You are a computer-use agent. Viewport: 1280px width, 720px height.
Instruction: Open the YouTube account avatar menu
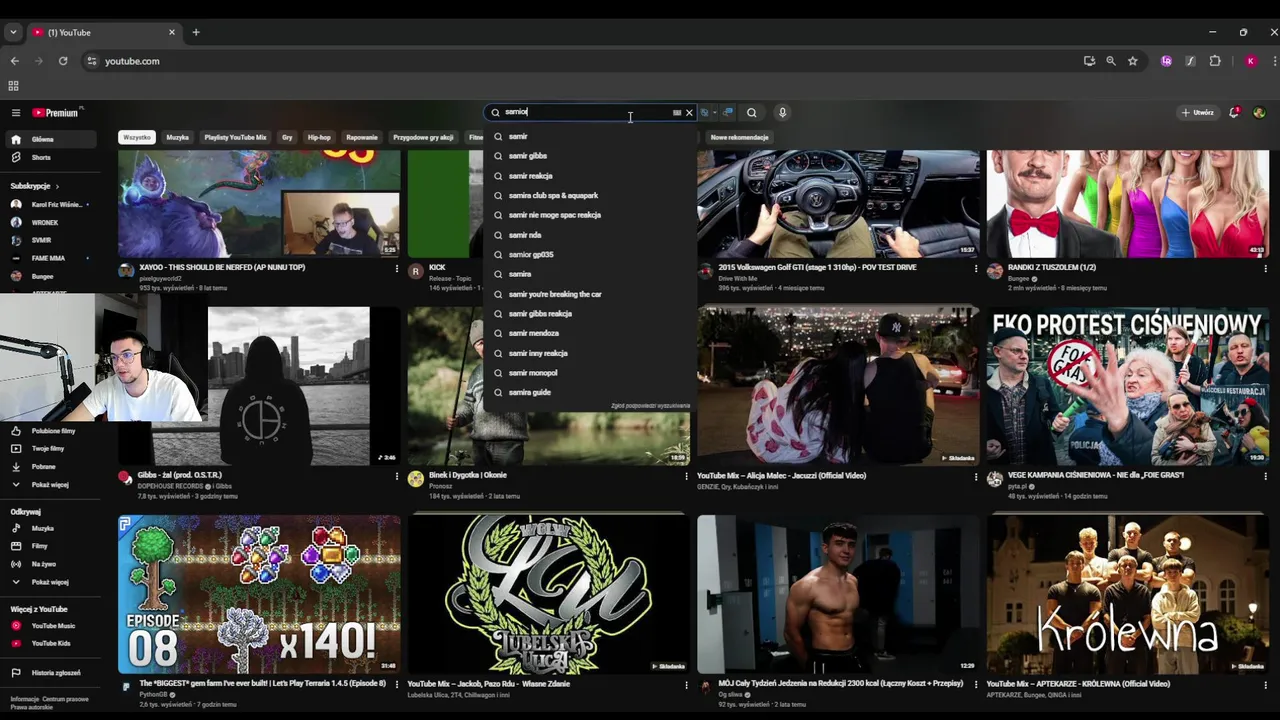click(1259, 113)
